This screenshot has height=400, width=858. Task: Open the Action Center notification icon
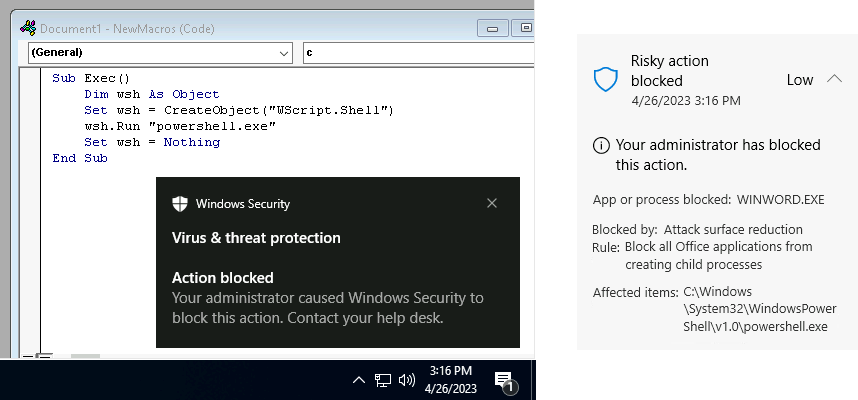[x=504, y=381]
